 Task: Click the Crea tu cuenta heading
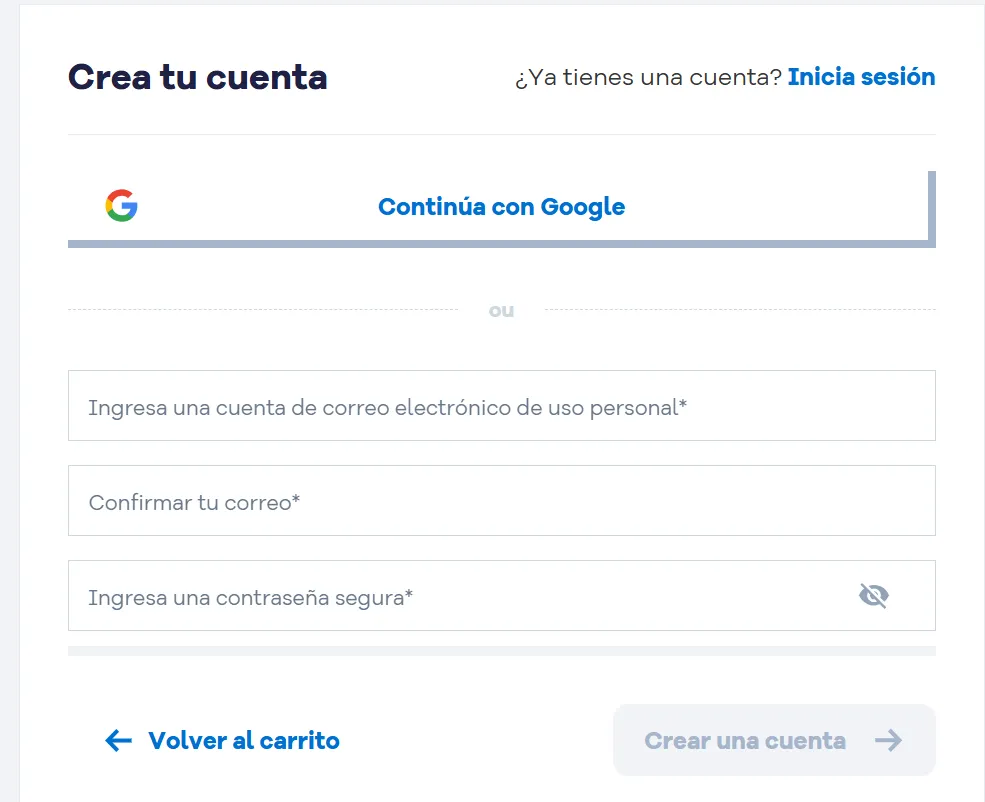pyautogui.click(x=198, y=77)
